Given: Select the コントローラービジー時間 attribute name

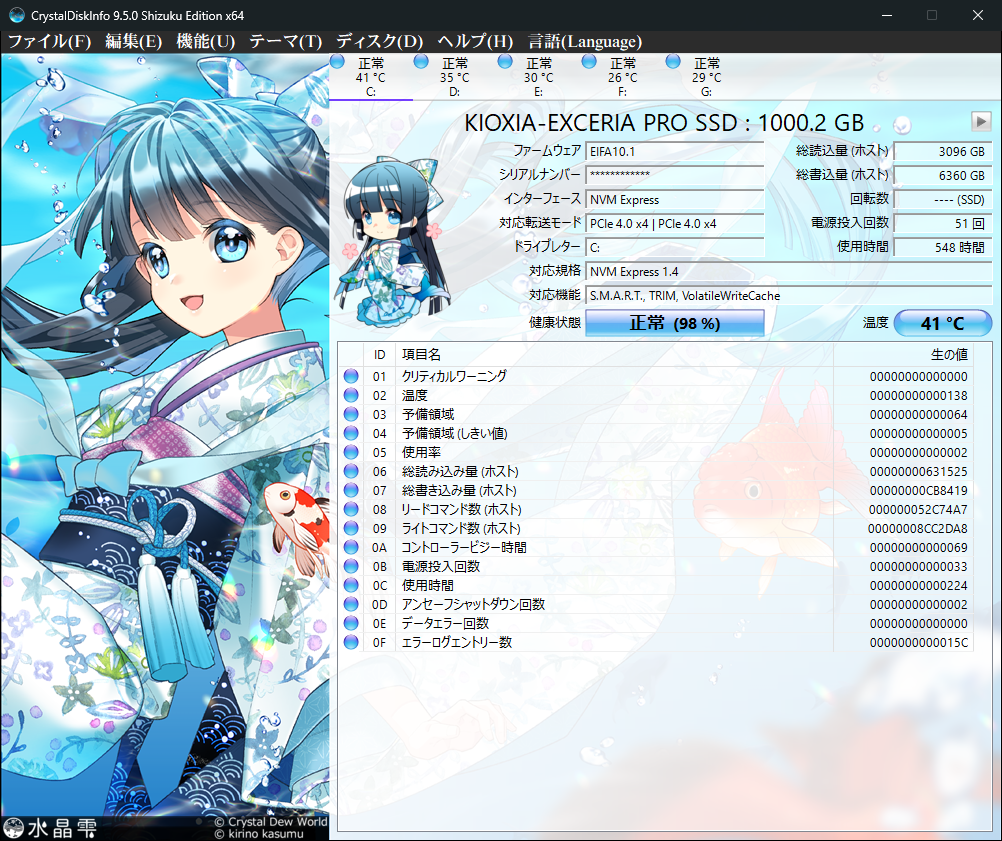Looking at the screenshot, I should [464, 547].
